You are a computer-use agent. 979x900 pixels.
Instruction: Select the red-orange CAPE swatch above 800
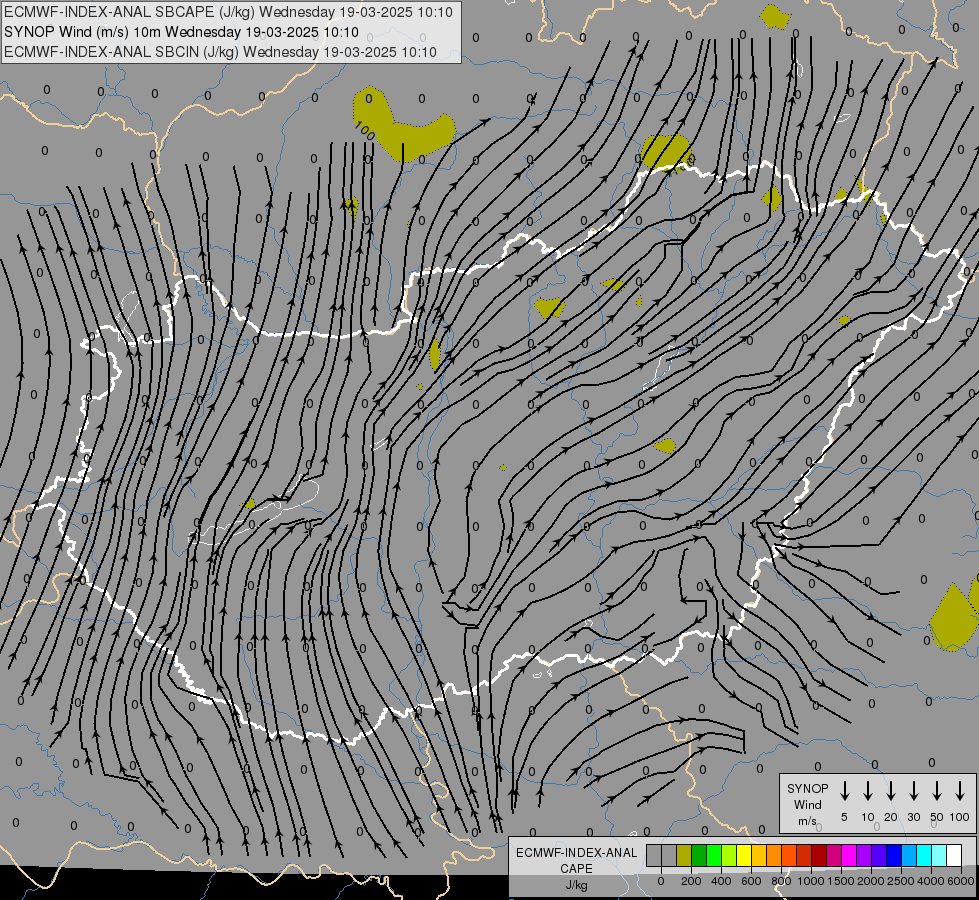tap(789, 855)
